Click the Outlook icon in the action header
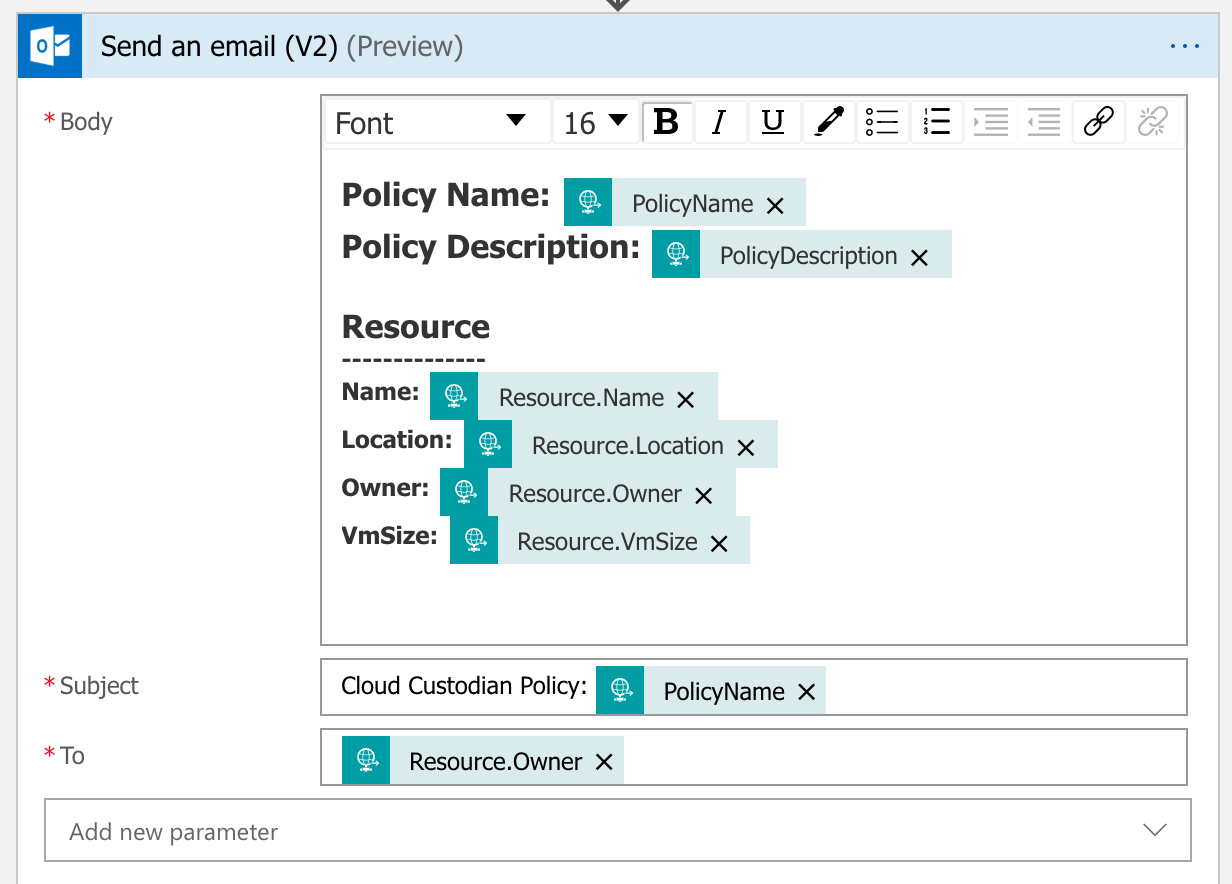Screen dimensions: 1232x884 point(49,47)
